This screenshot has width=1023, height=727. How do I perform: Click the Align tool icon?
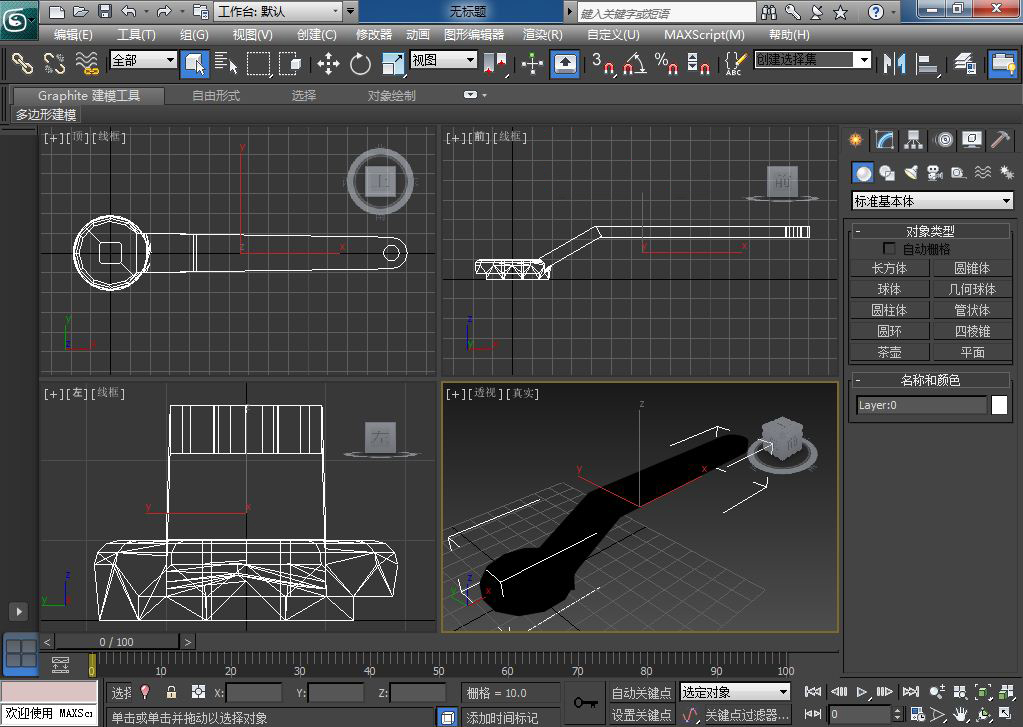pyautogui.click(x=926, y=63)
